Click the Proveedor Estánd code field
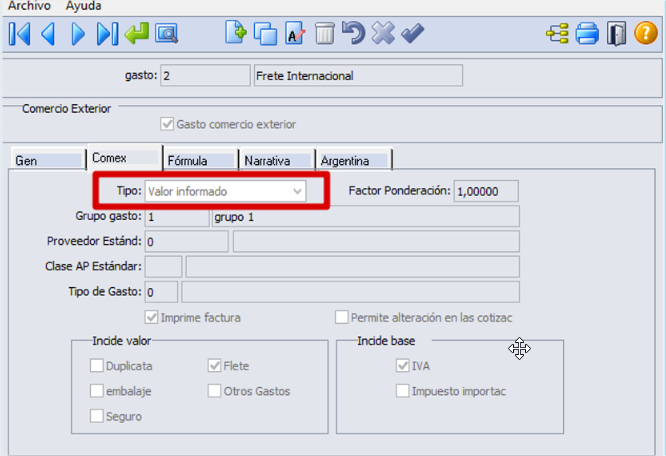Image resolution: width=666 pixels, height=456 pixels. pos(186,242)
